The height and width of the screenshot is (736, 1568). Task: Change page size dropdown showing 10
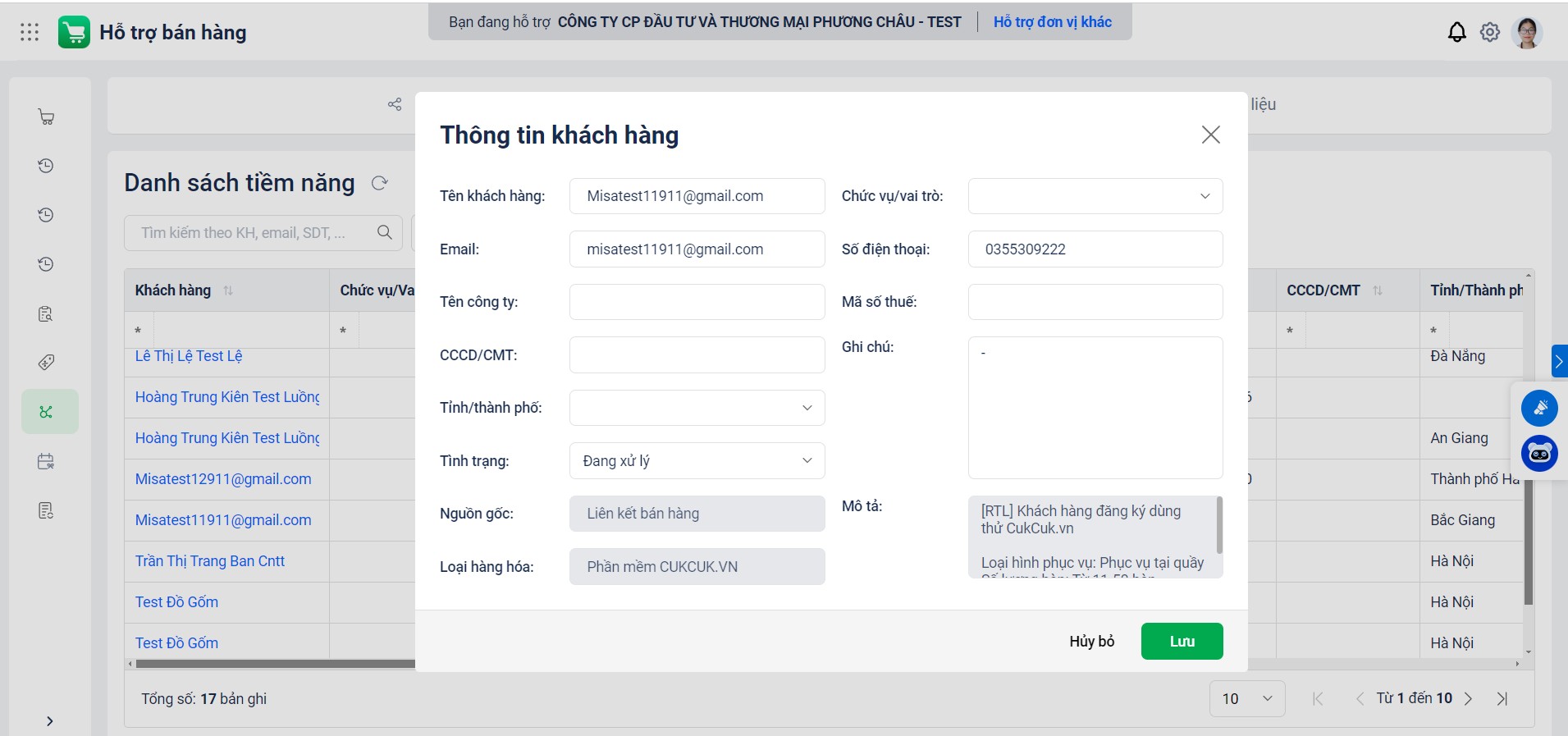(1246, 698)
